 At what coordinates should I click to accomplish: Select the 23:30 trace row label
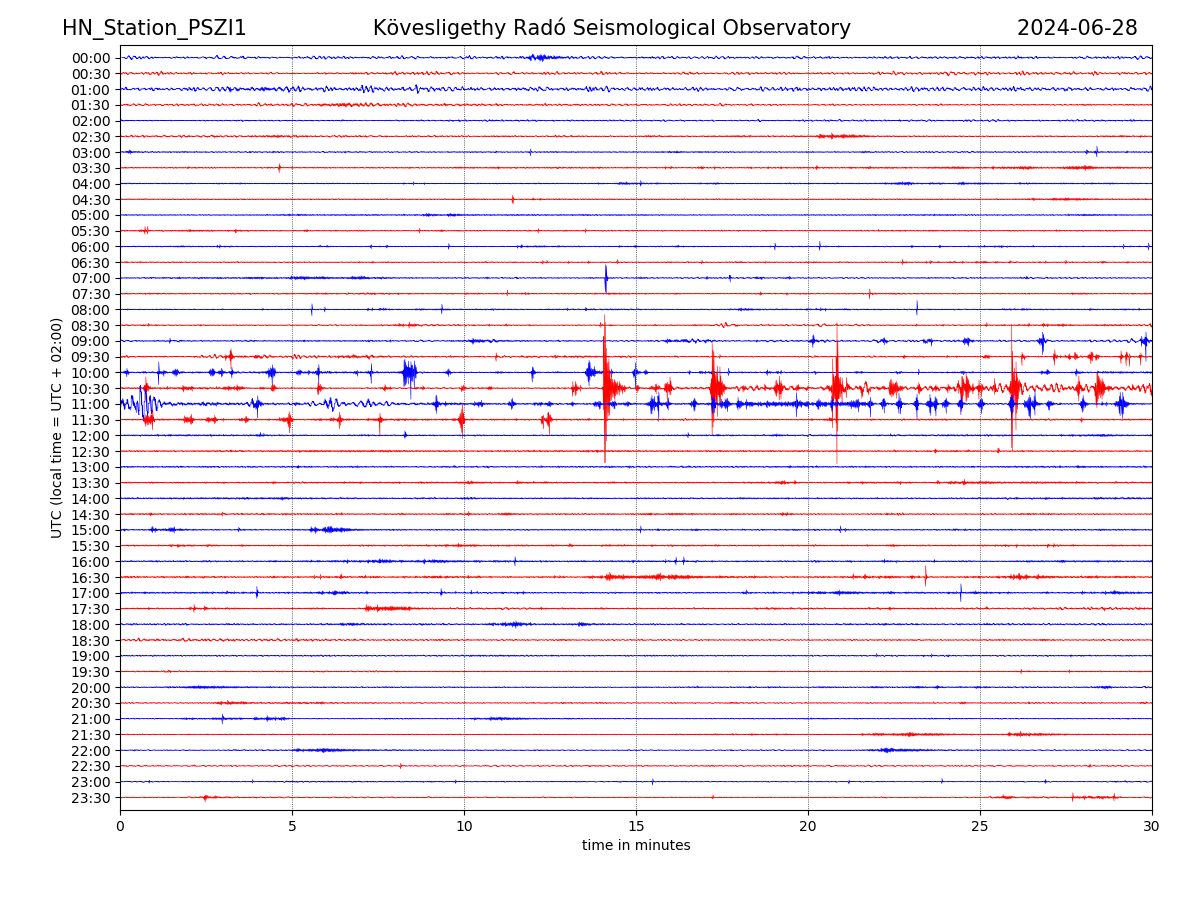coord(91,798)
